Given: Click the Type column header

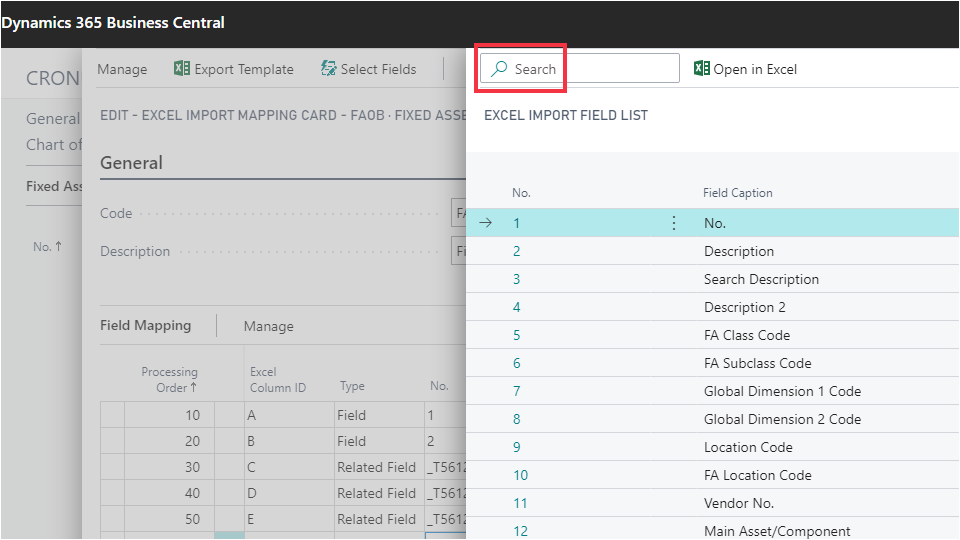Looking at the screenshot, I should pyautogui.click(x=352, y=386).
